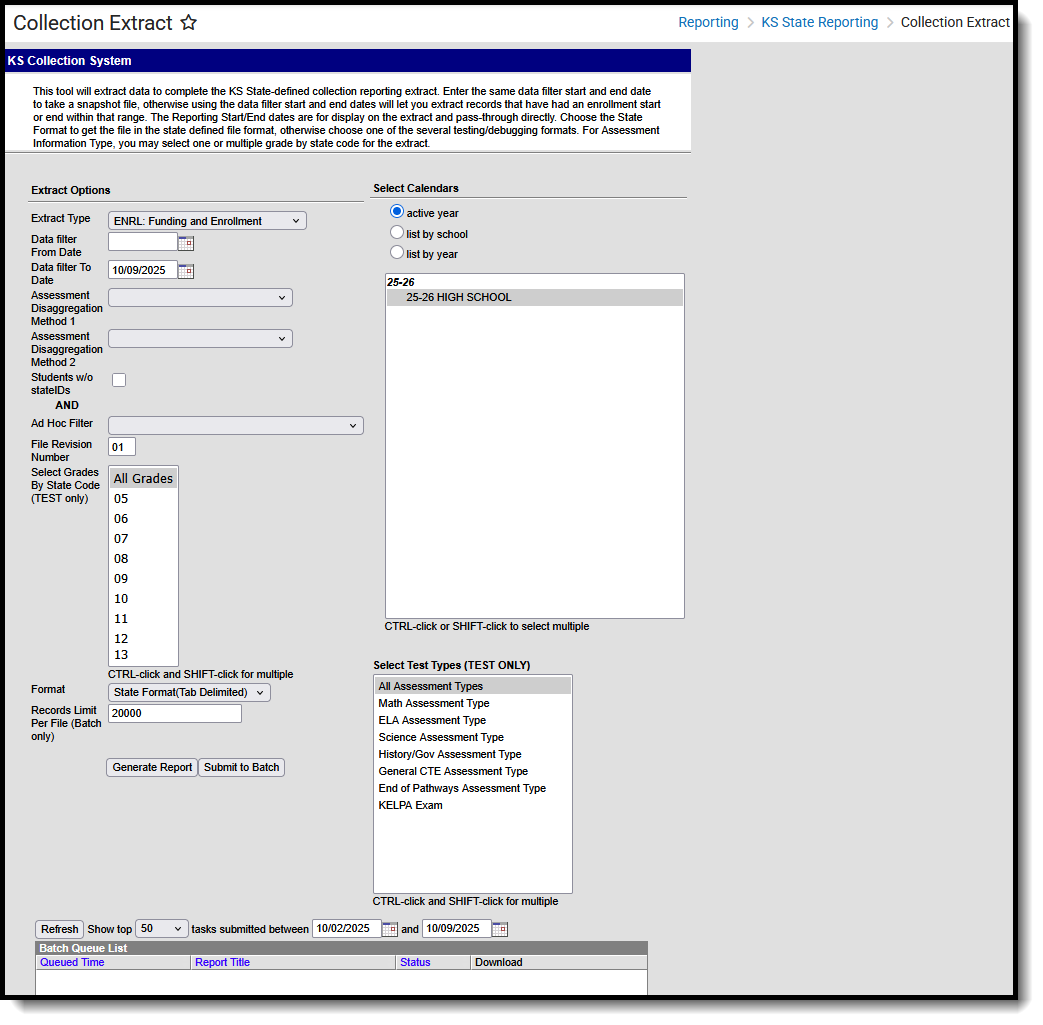Viewport: 1043px width, 1025px height.
Task: Open the tasks submitted end date calendar picker
Action: (x=499, y=929)
